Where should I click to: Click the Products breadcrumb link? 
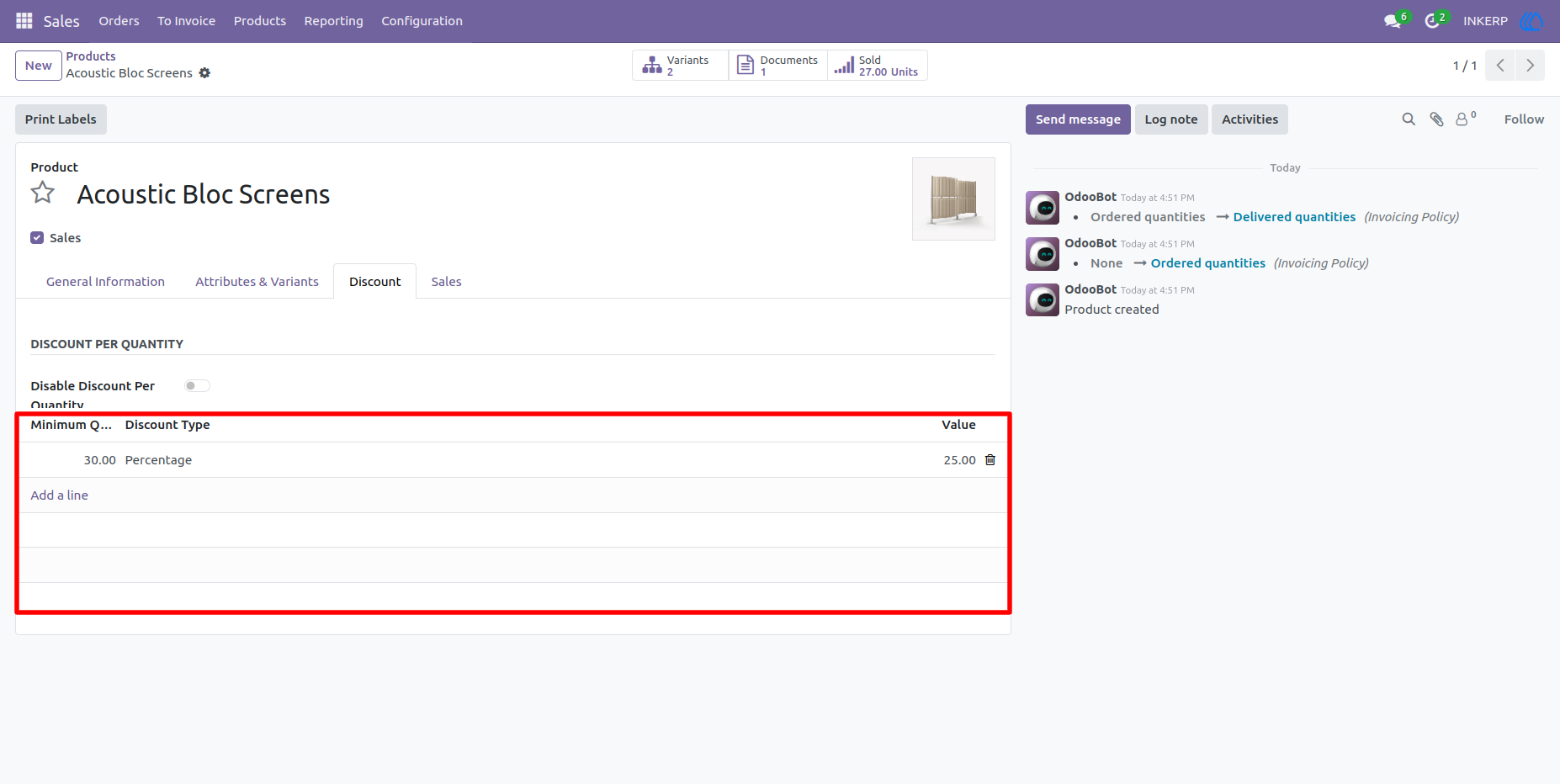[x=91, y=56]
